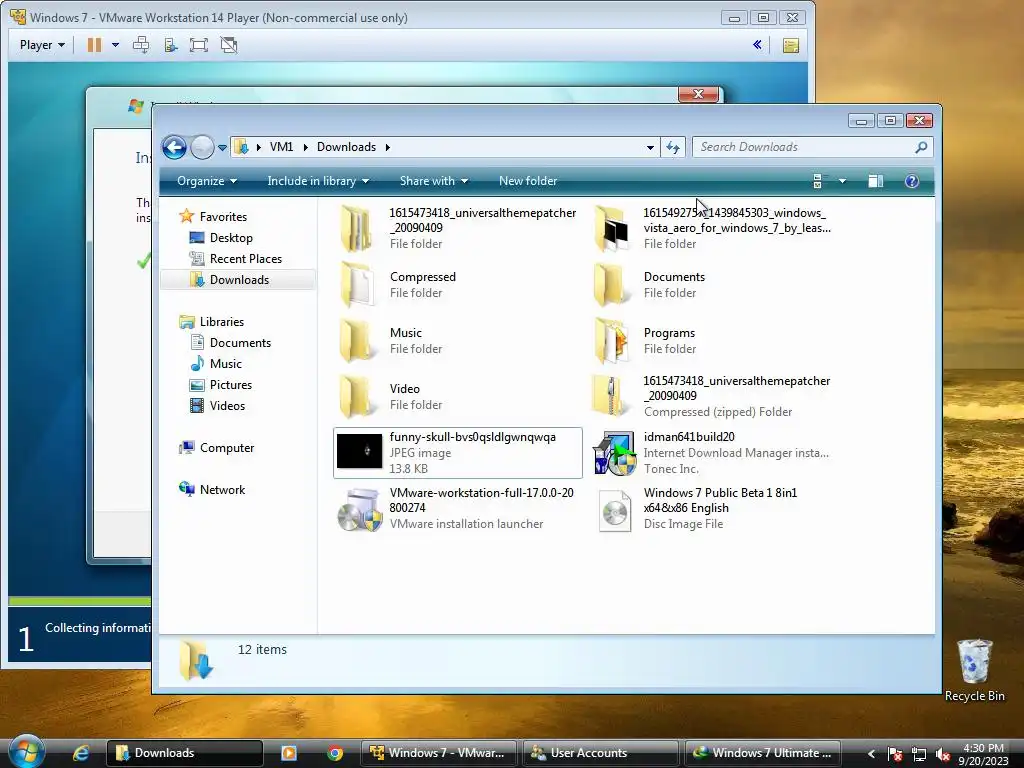
Task: Switch to User Accounts taskbar window
Action: [x=600, y=753]
